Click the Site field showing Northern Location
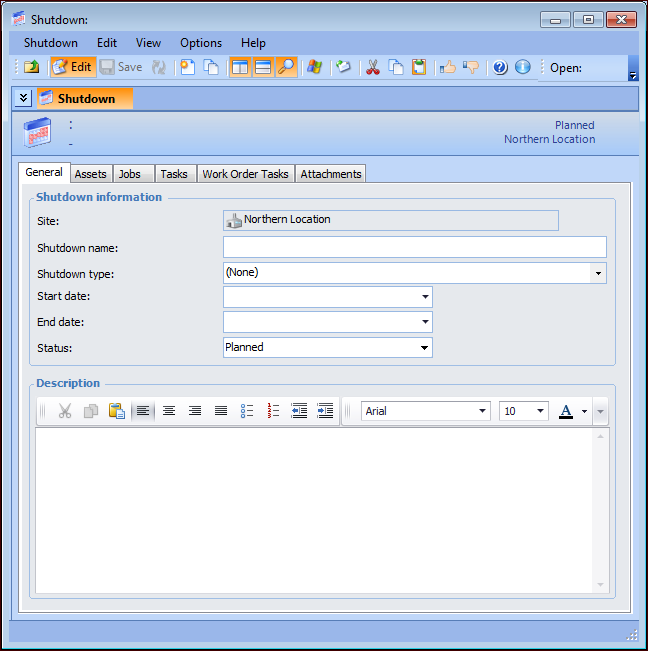The image size is (648, 651). (391, 220)
